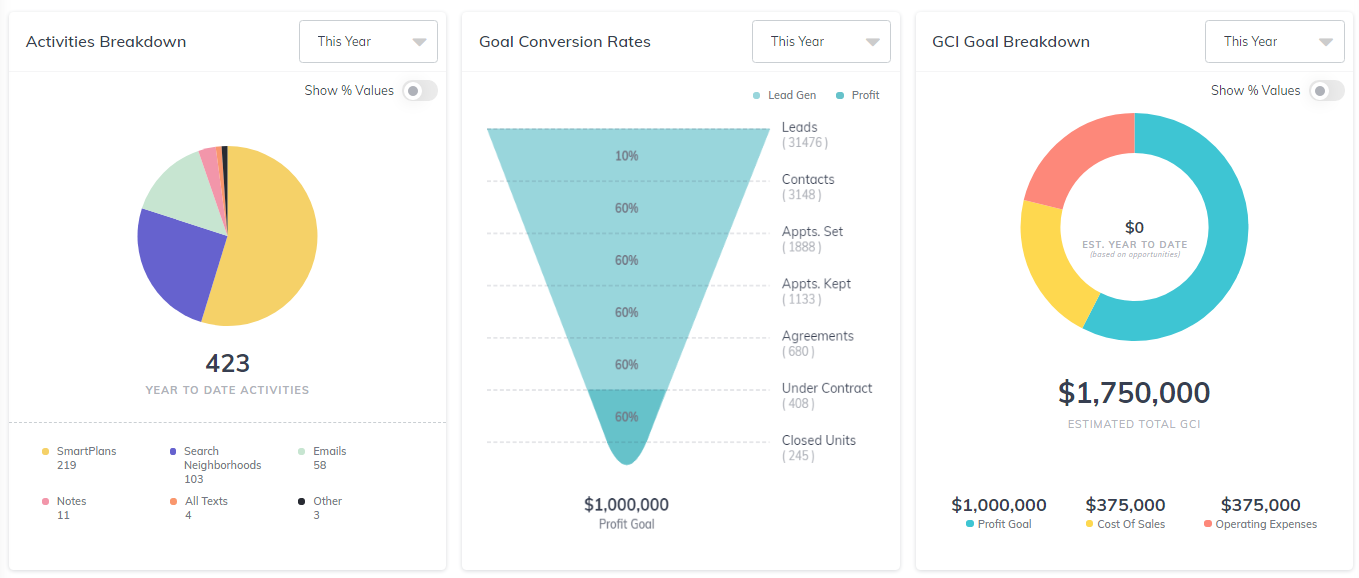Click the SmartPlans yellow legend dot
This screenshot has height=578, width=1359.
[45, 452]
